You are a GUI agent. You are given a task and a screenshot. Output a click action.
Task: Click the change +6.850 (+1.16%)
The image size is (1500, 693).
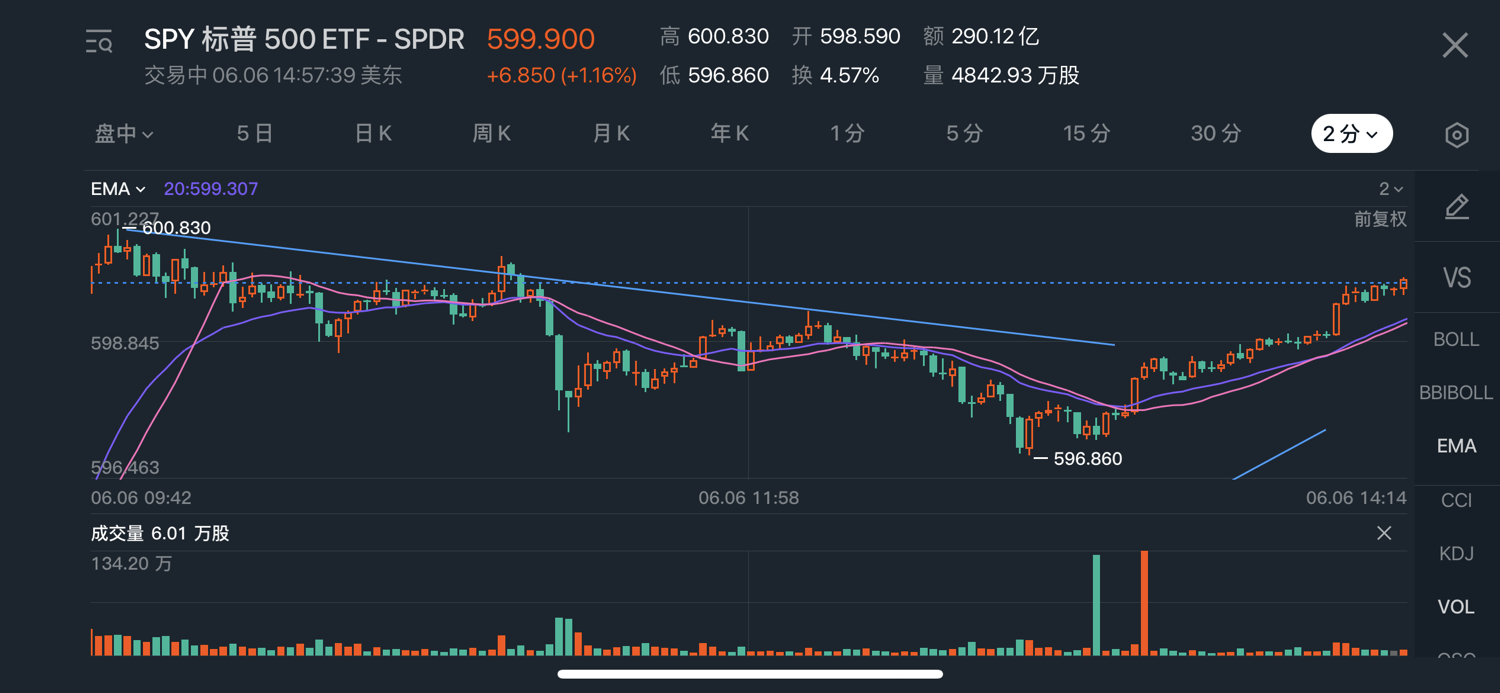(x=561, y=76)
